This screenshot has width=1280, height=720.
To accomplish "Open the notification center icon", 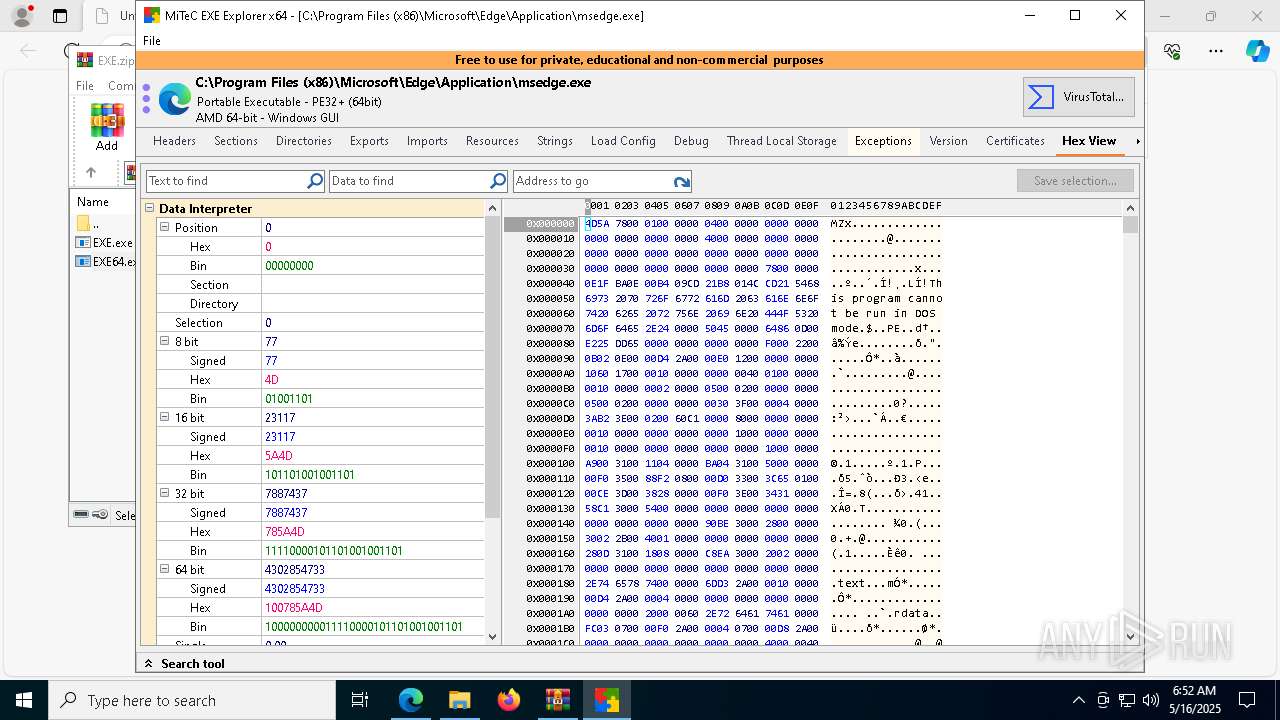I will [x=1247, y=700].
